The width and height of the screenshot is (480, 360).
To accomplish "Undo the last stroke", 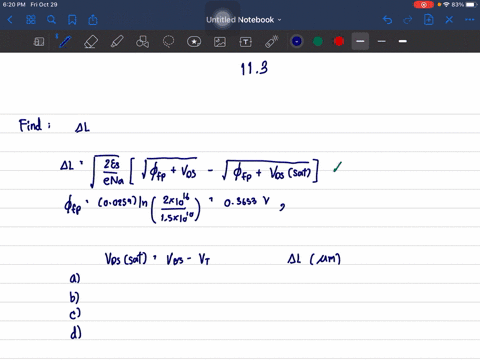I will (x=387, y=20).
